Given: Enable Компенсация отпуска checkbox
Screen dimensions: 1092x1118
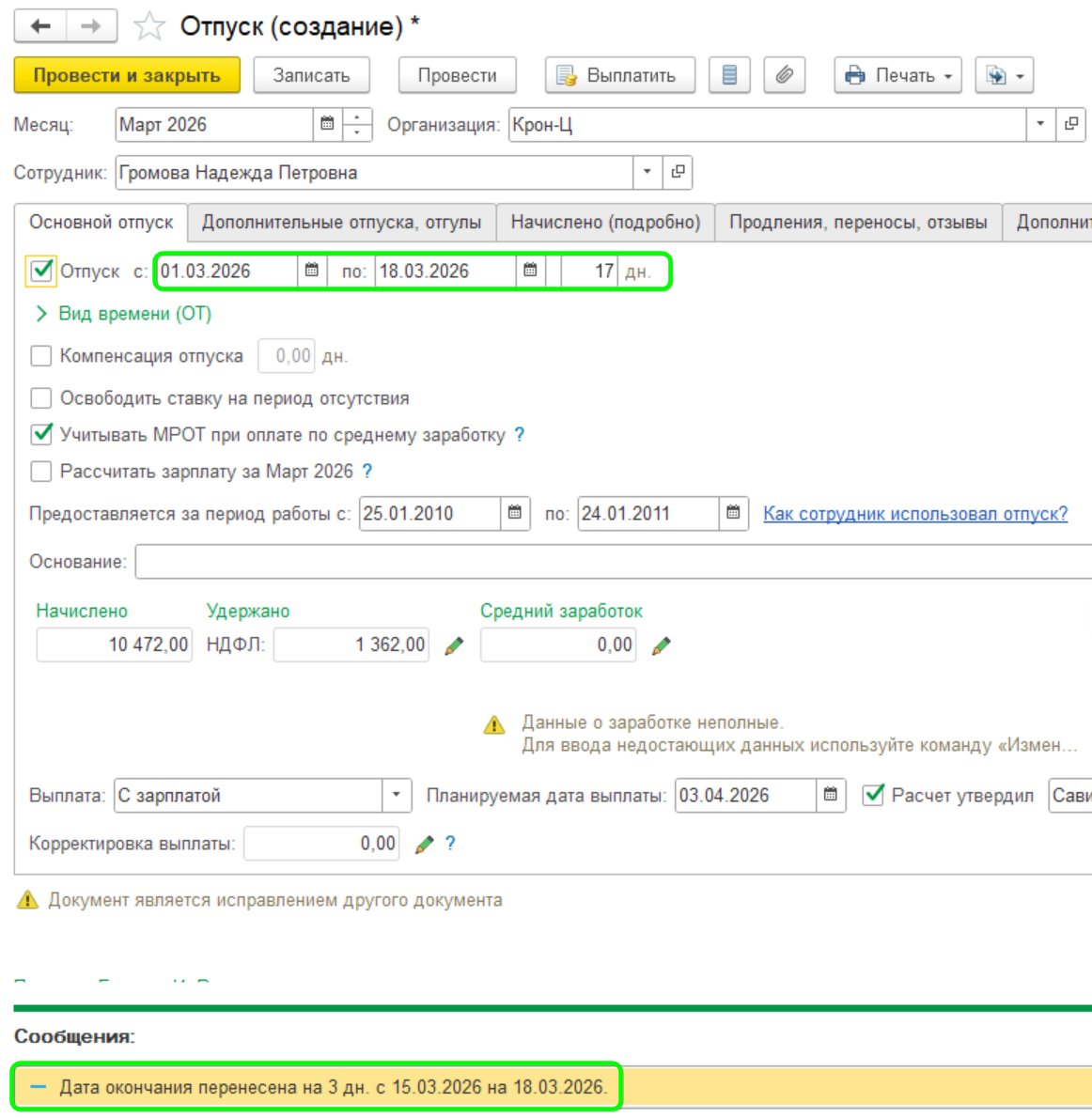Looking at the screenshot, I should (41, 356).
